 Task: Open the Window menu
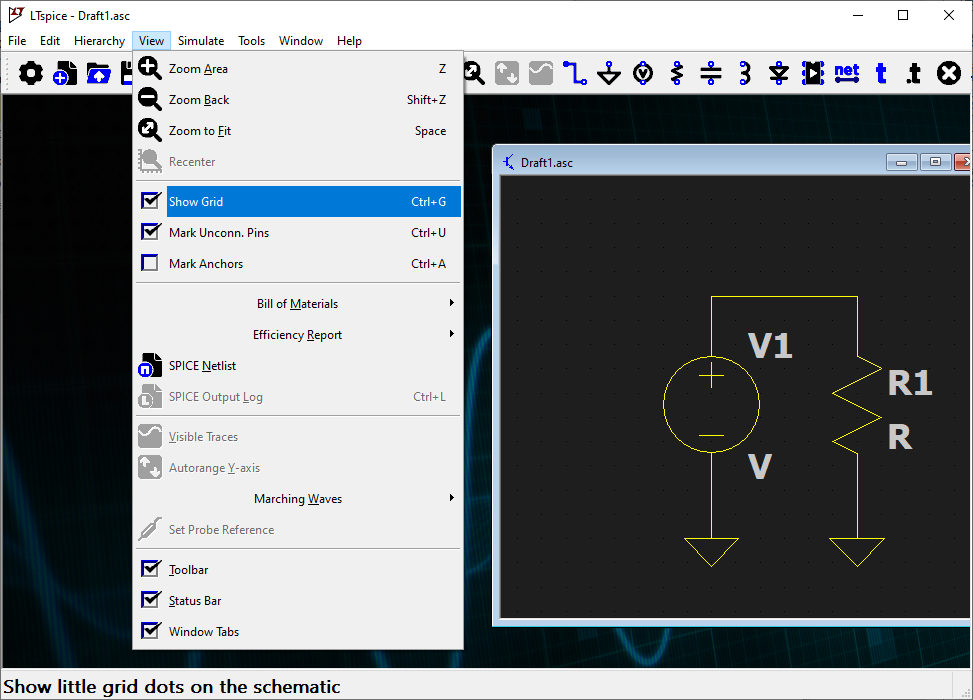coord(301,41)
